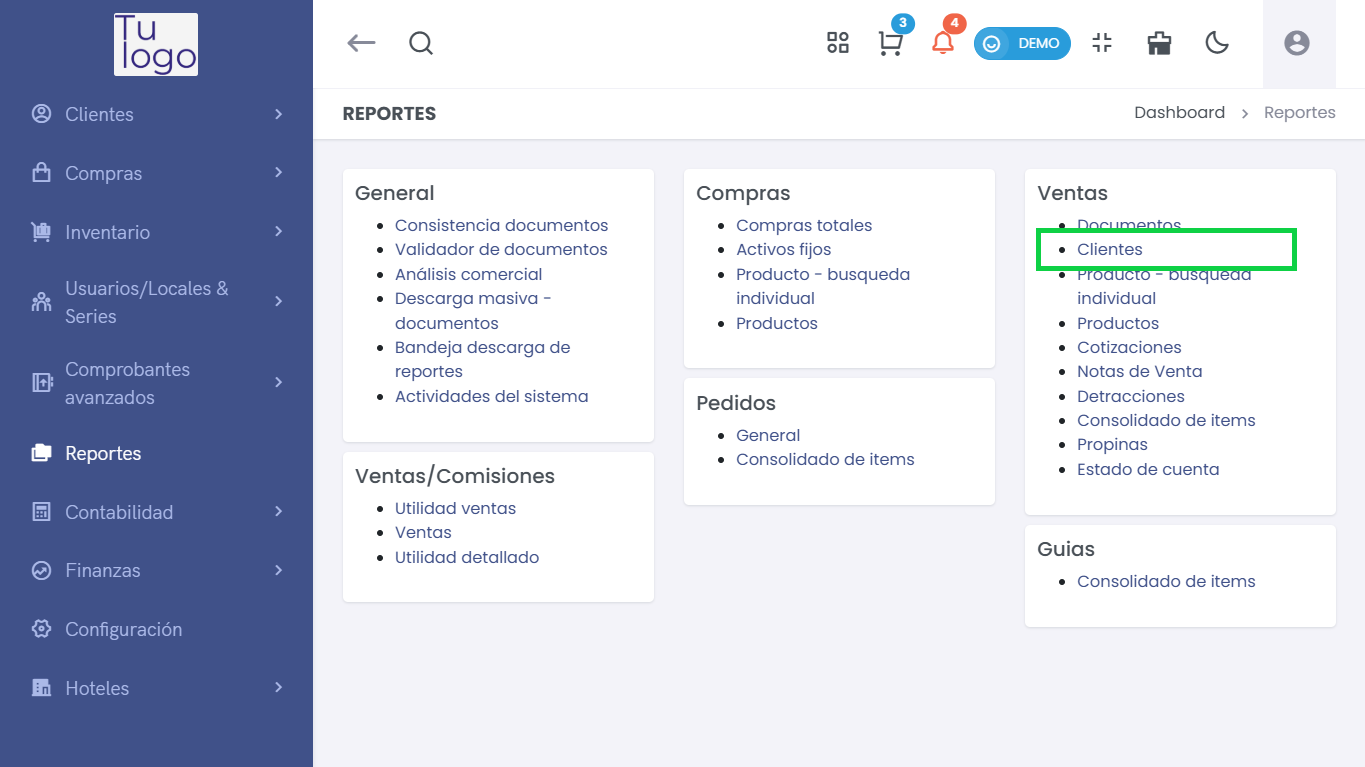This screenshot has width=1365, height=767.
Task: Expand the Contabilidad sidebar menu
Action: coord(156,512)
